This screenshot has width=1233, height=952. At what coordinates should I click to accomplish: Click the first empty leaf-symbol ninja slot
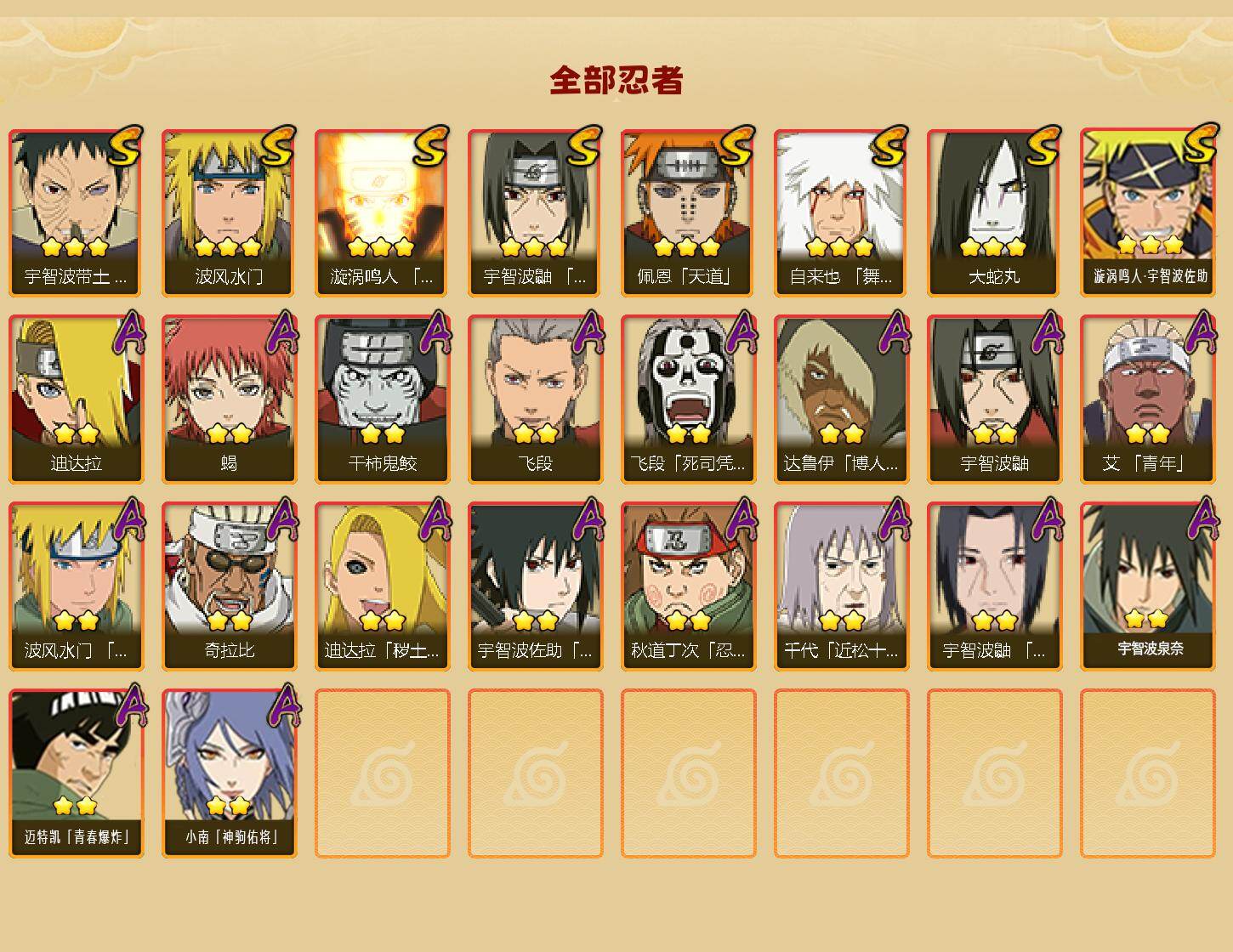pos(382,773)
